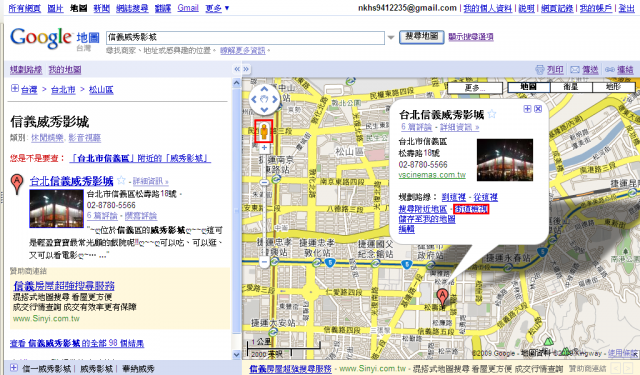
Task: Pan map left arrow
Action: pos(253,99)
